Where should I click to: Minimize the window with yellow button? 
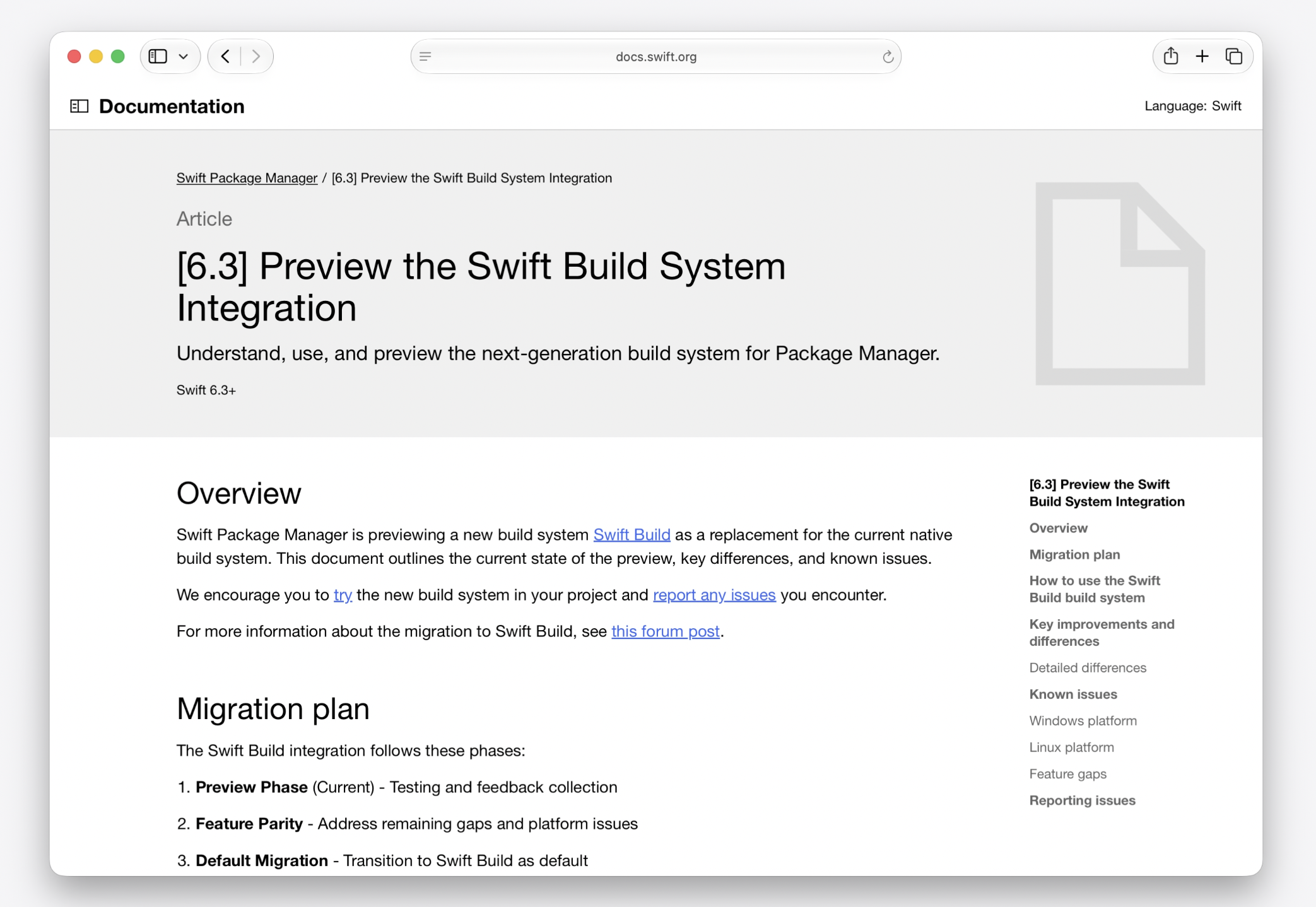96,56
